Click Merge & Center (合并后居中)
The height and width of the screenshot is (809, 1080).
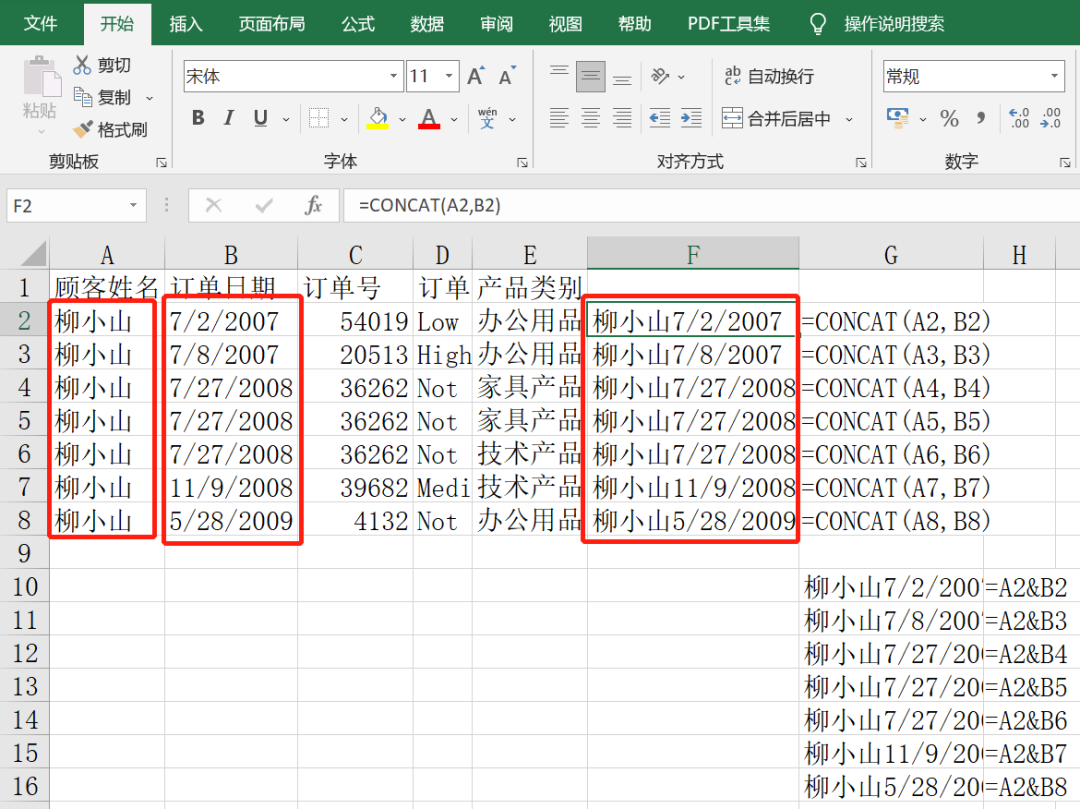click(776, 118)
